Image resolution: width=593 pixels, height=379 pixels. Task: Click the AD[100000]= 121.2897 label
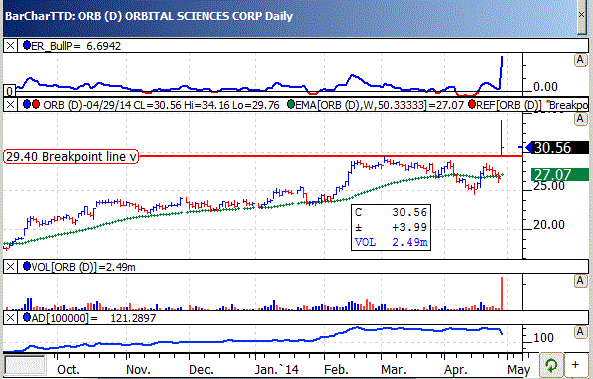[93, 318]
